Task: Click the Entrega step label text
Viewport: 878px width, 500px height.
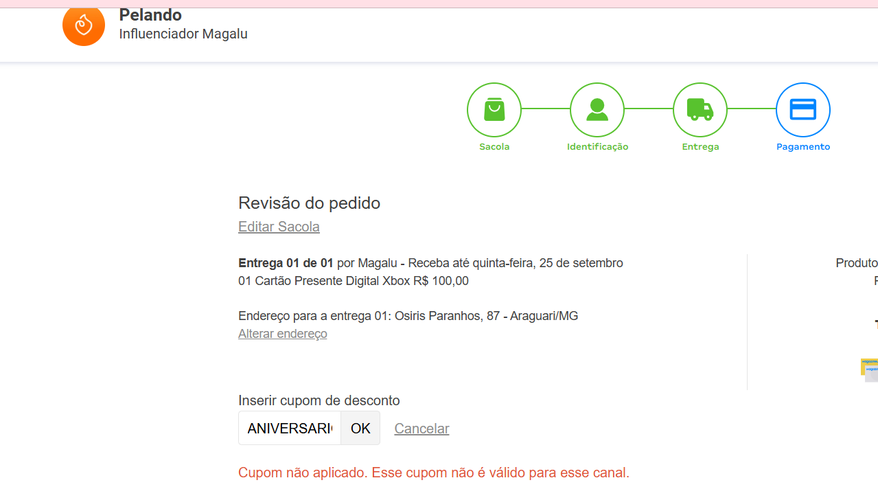Action: [700, 147]
